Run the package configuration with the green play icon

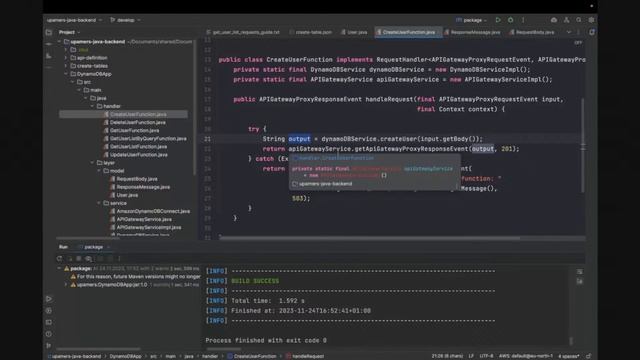pyautogui.click(x=498, y=20)
